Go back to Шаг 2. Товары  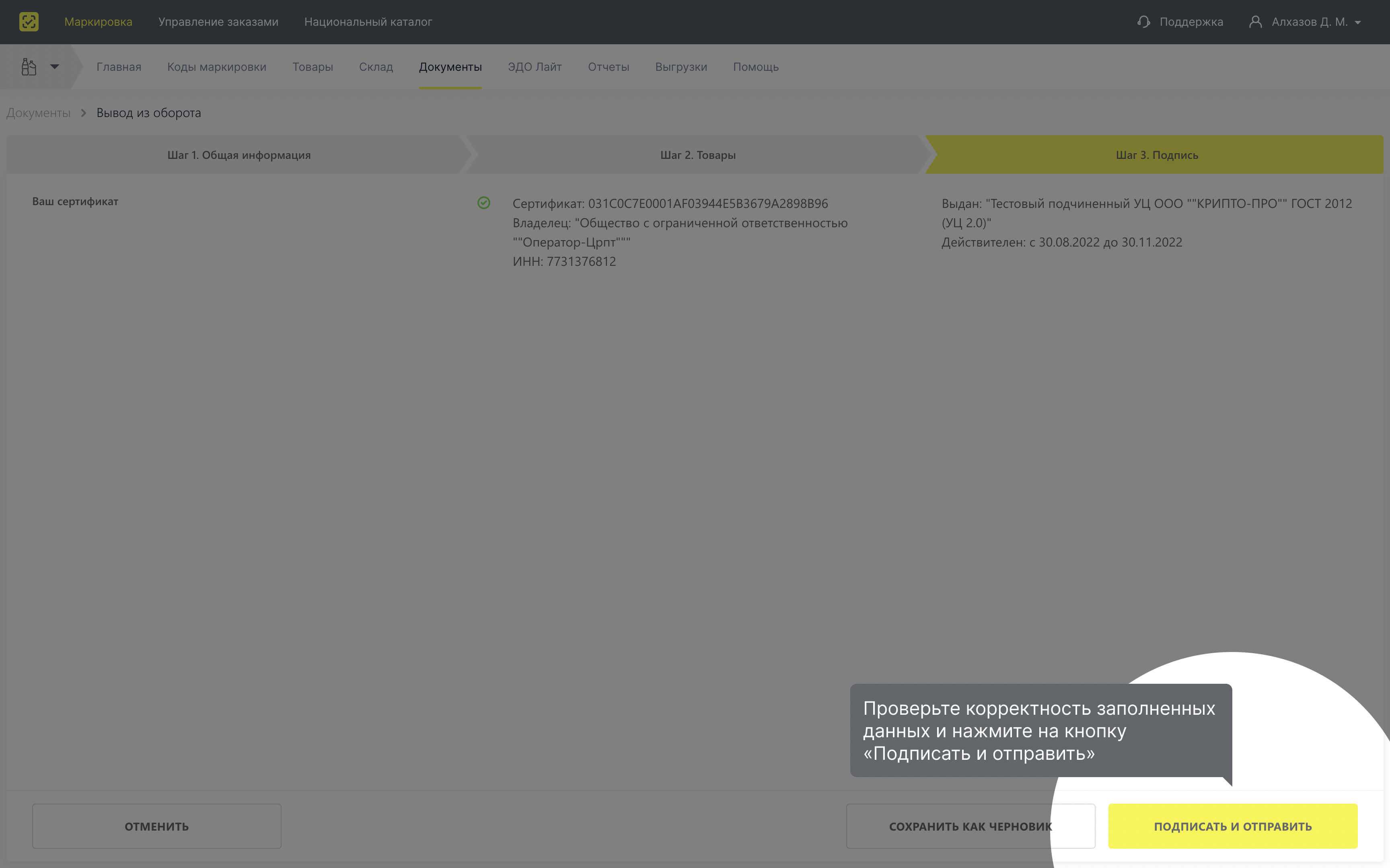(x=697, y=154)
